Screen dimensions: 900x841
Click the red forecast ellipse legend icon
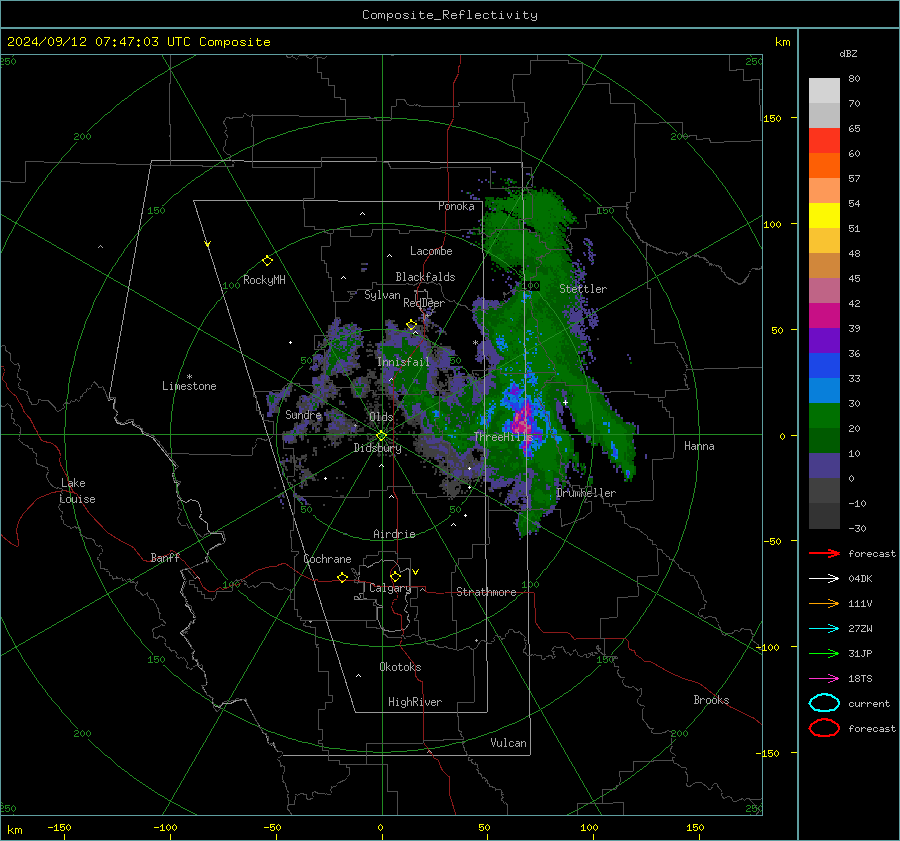coord(824,728)
